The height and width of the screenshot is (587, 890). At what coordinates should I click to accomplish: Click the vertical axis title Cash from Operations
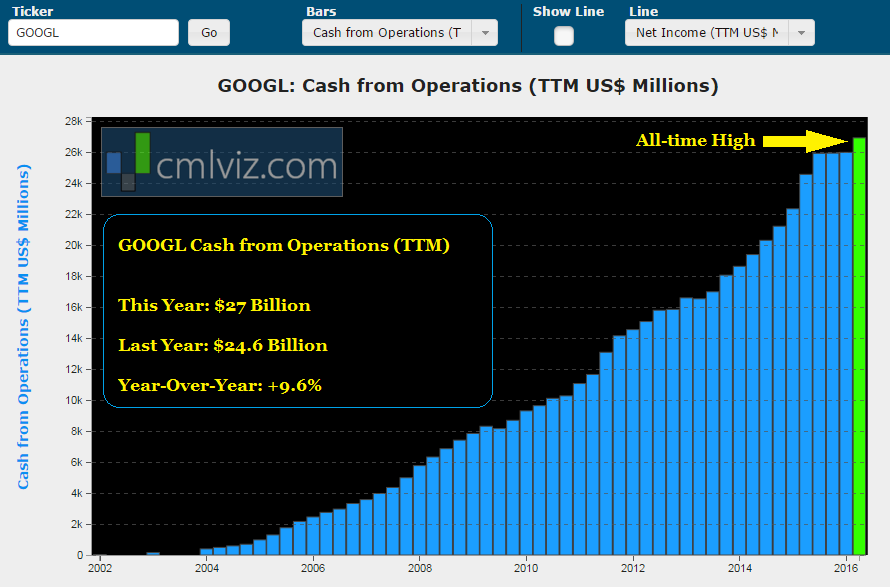23,327
